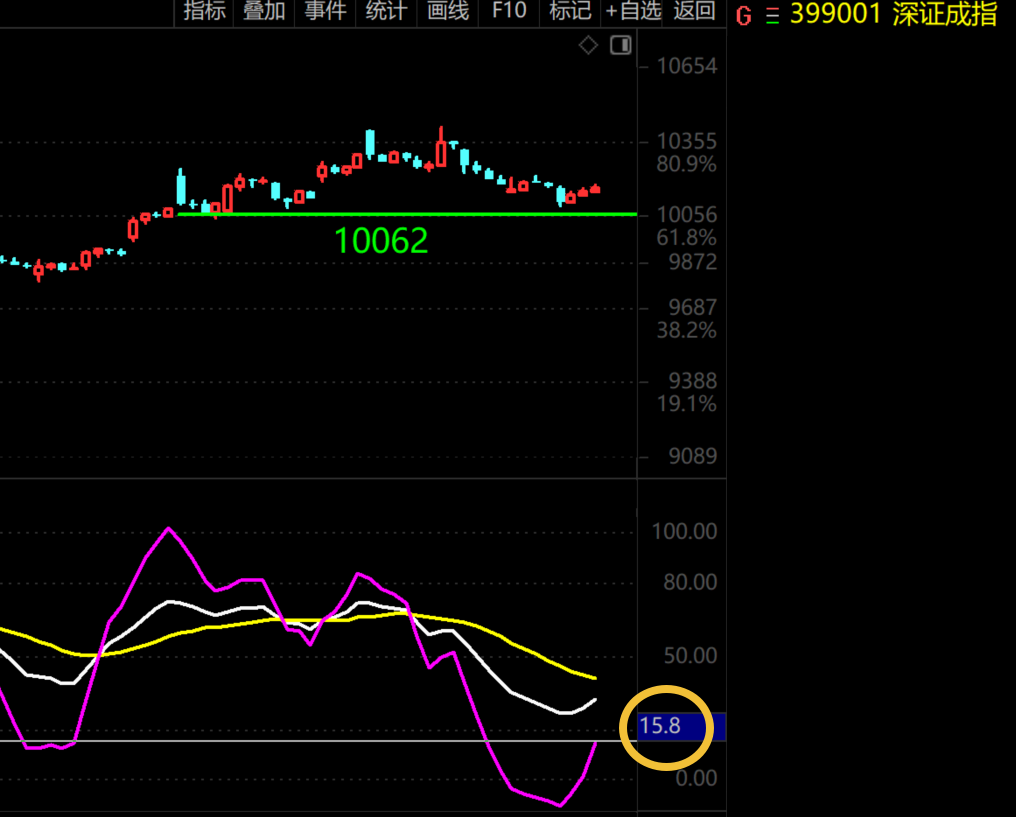Open the 事件 events menu
The width and height of the screenshot is (1016, 817).
325,11
